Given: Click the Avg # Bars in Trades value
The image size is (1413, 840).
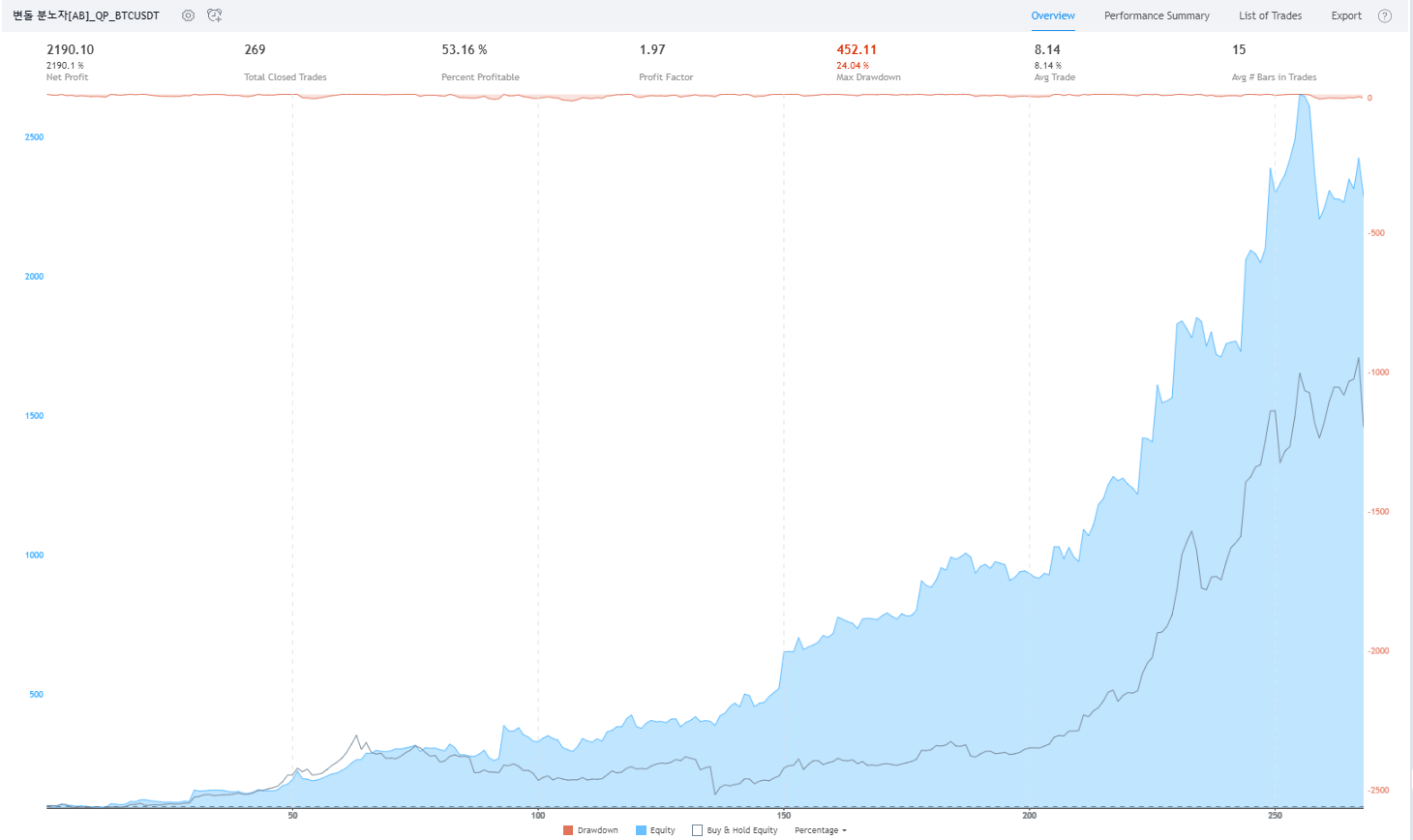Looking at the screenshot, I should click(1239, 49).
